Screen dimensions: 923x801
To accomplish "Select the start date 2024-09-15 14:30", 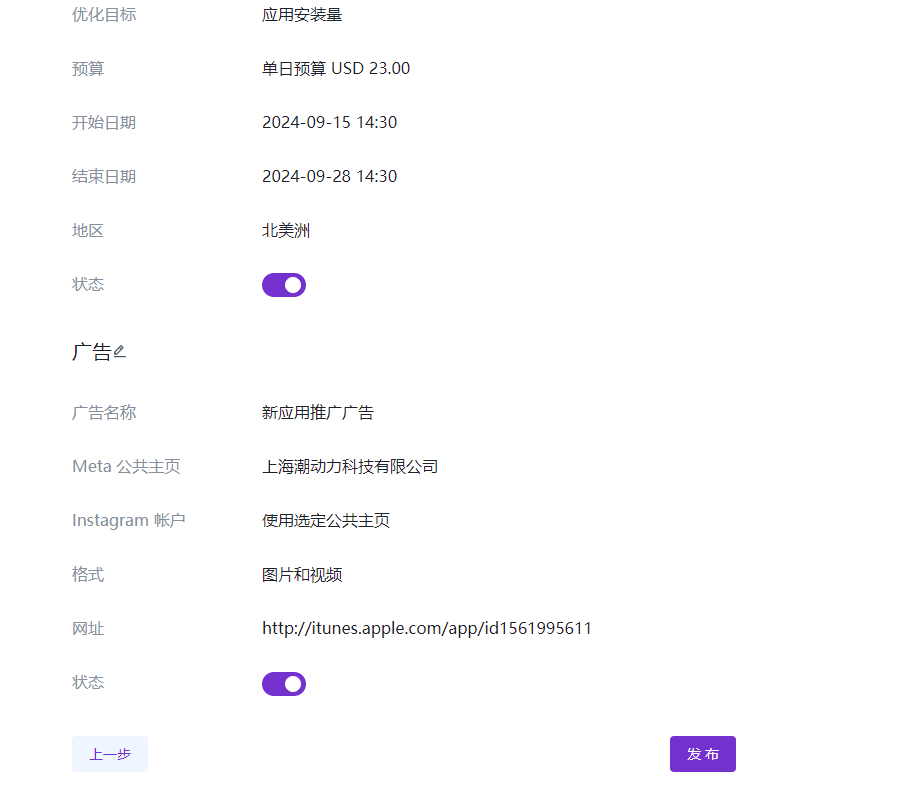I will pyautogui.click(x=330, y=122).
